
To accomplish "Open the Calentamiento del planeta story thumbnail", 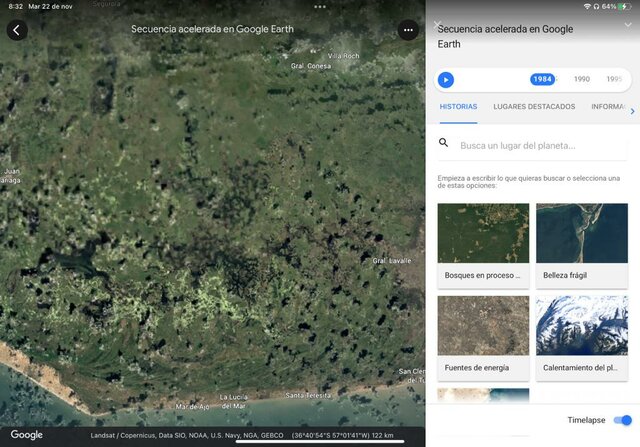I will click(582, 326).
